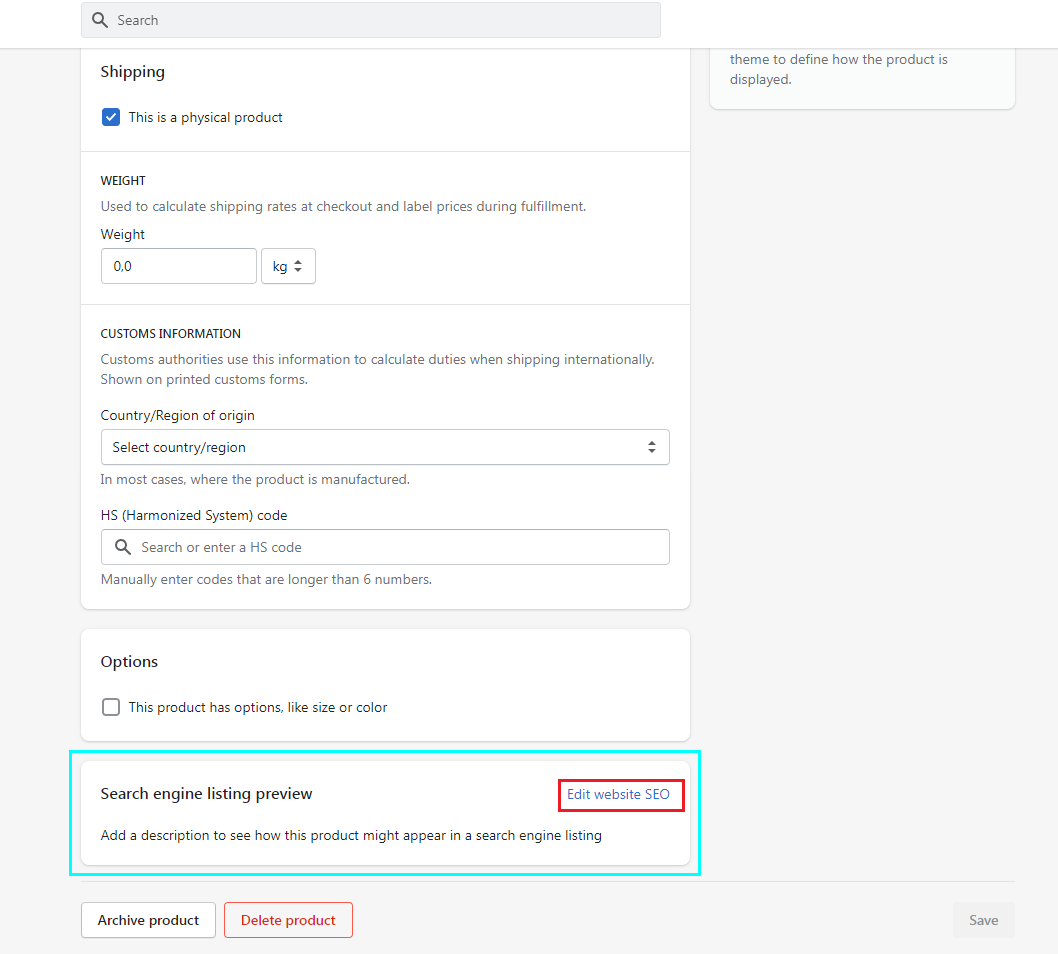
Task: Click the 'Add a description to see' preview text
Action: (x=351, y=835)
